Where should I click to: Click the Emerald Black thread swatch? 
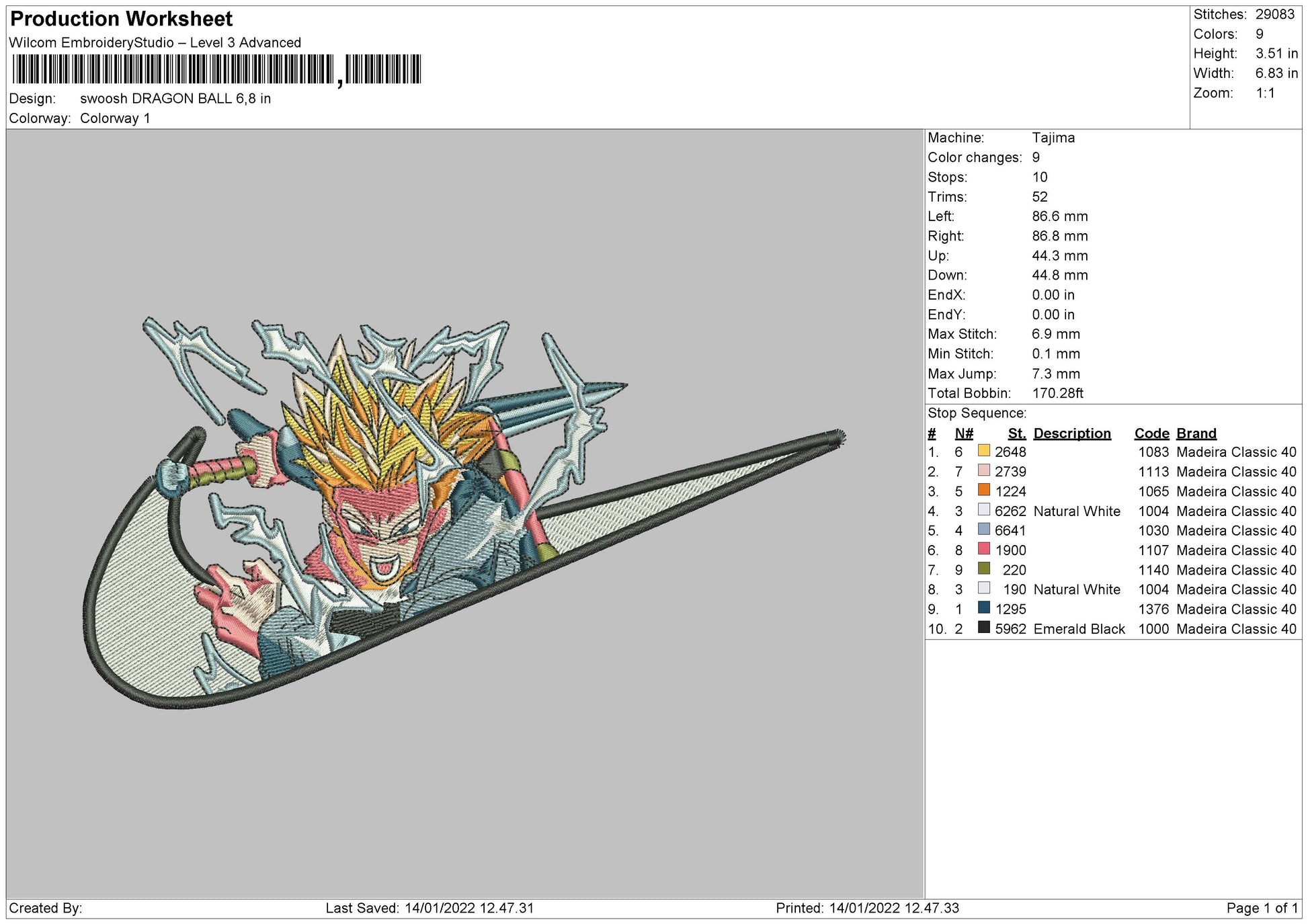pyautogui.click(x=983, y=628)
